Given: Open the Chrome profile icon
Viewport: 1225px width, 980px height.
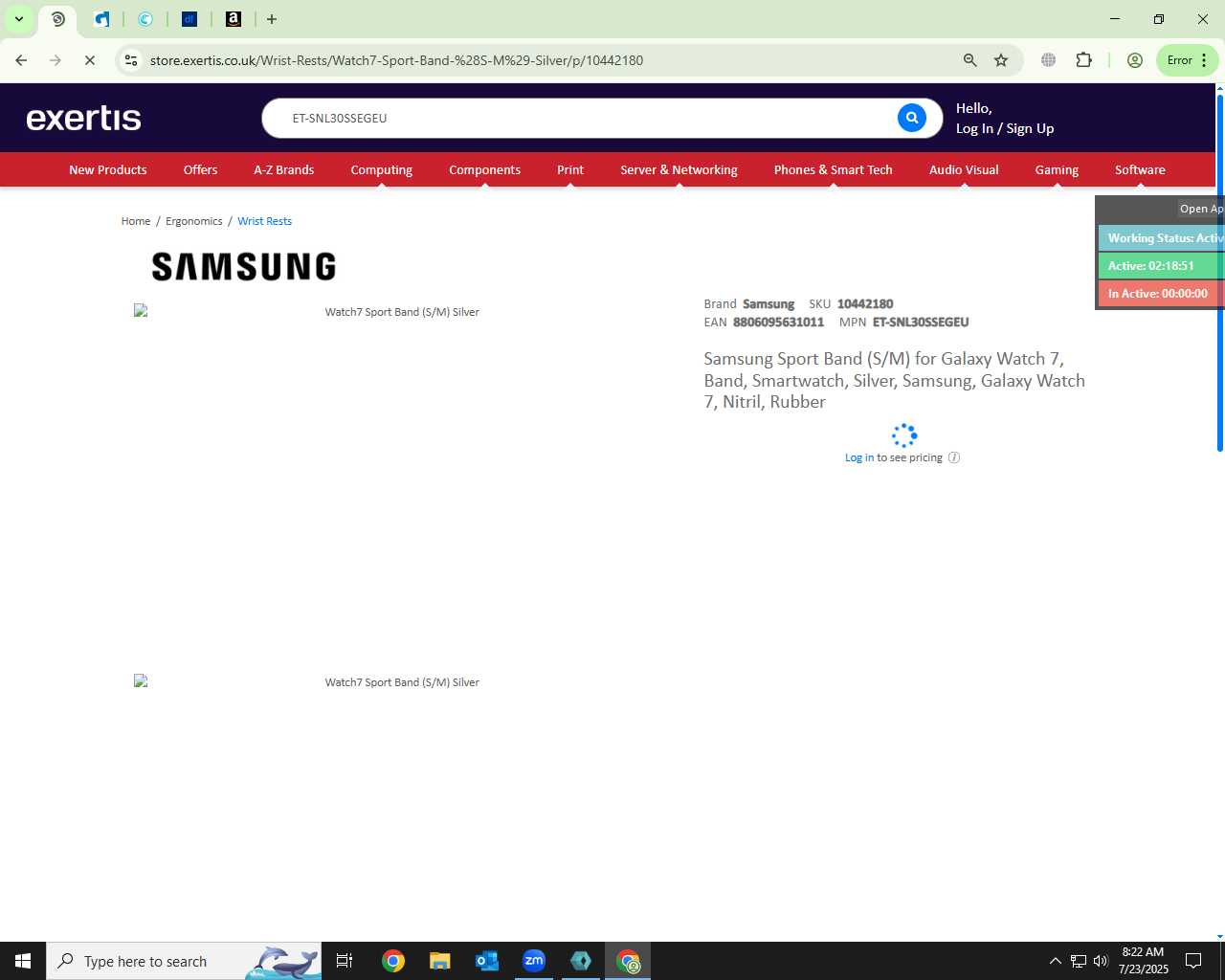Looking at the screenshot, I should pyautogui.click(x=1135, y=60).
